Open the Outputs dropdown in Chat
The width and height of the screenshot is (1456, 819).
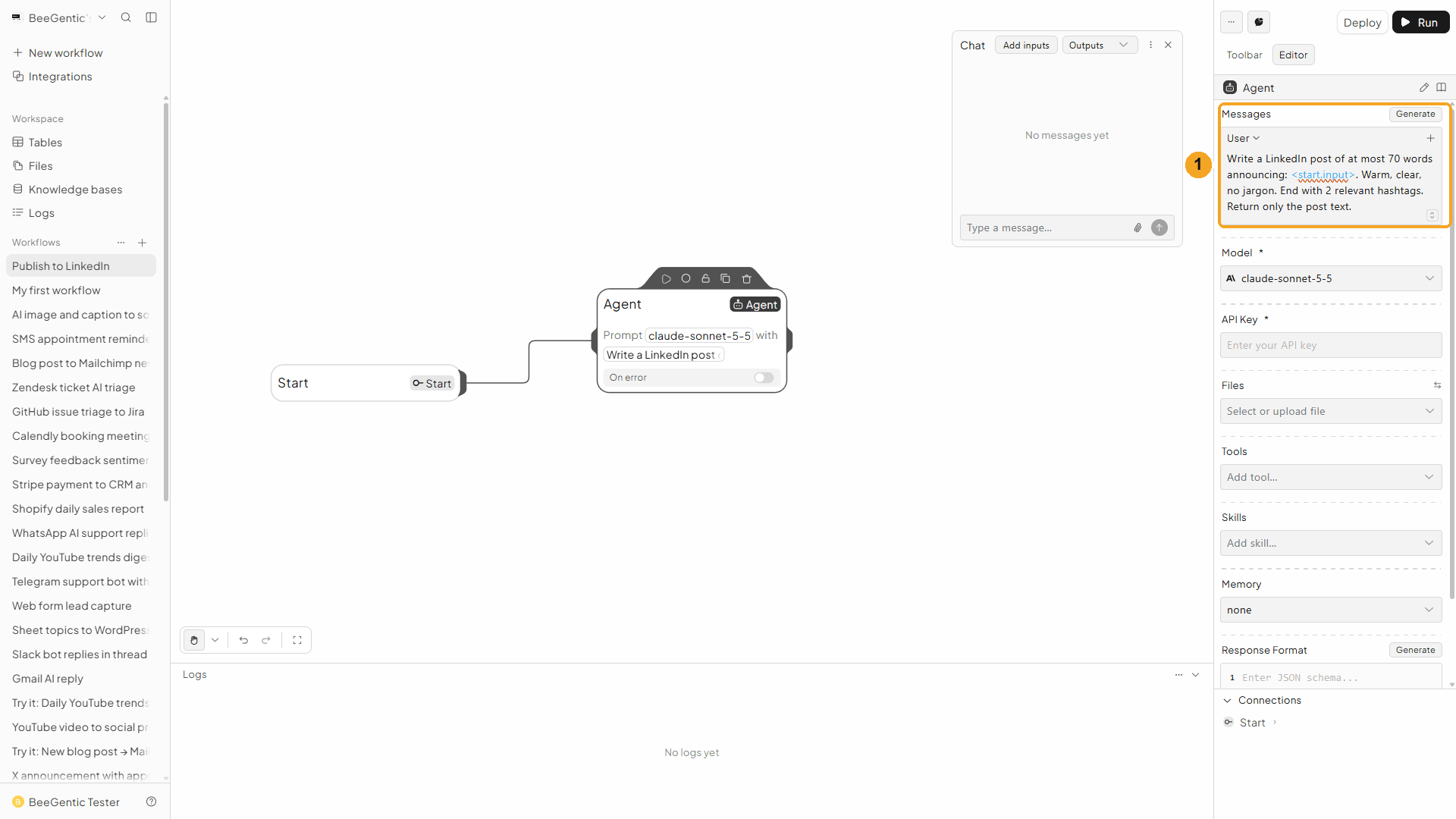(x=1100, y=45)
